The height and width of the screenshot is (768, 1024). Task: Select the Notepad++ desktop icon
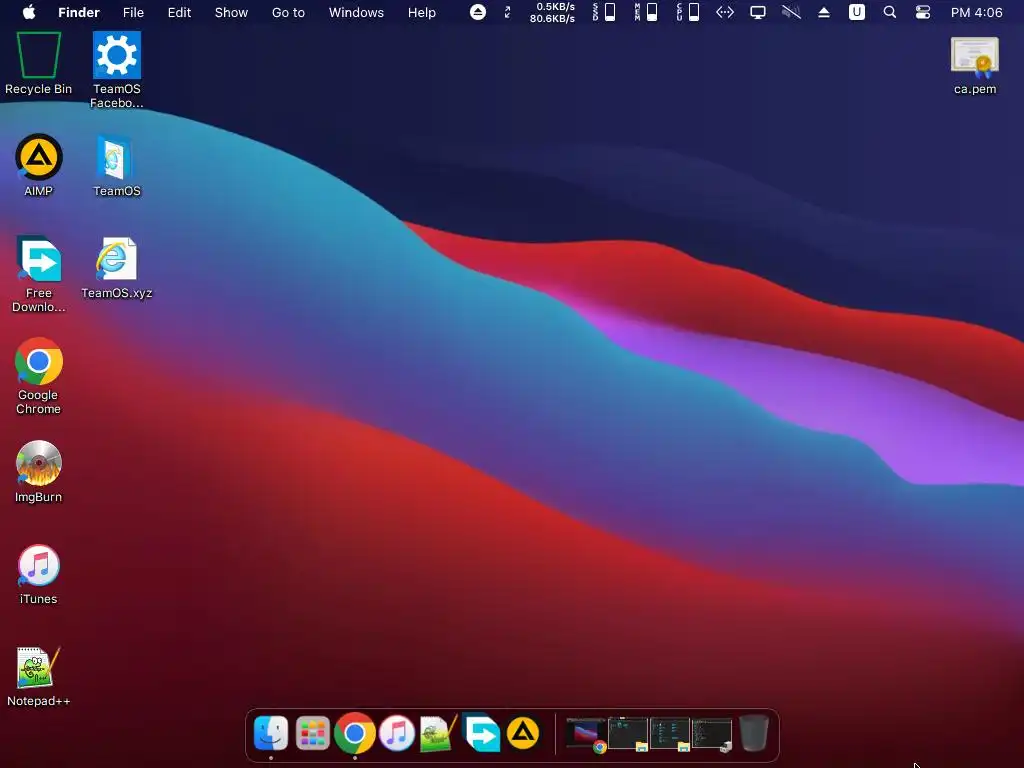39,676
